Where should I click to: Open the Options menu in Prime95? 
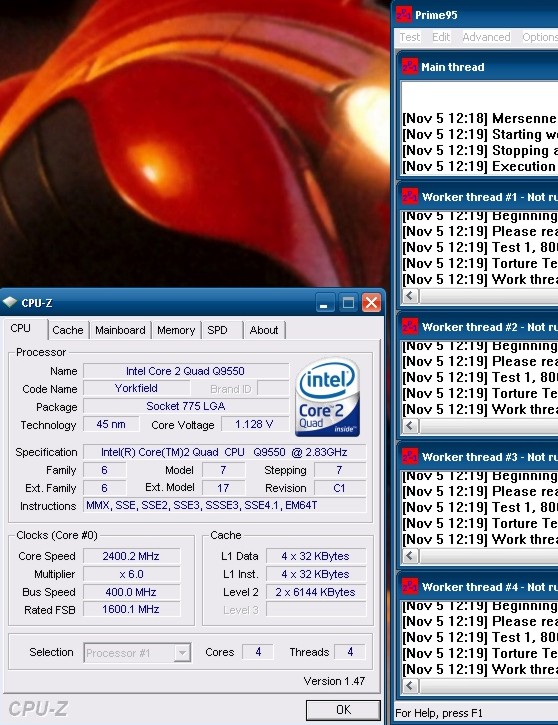coord(540,37)
